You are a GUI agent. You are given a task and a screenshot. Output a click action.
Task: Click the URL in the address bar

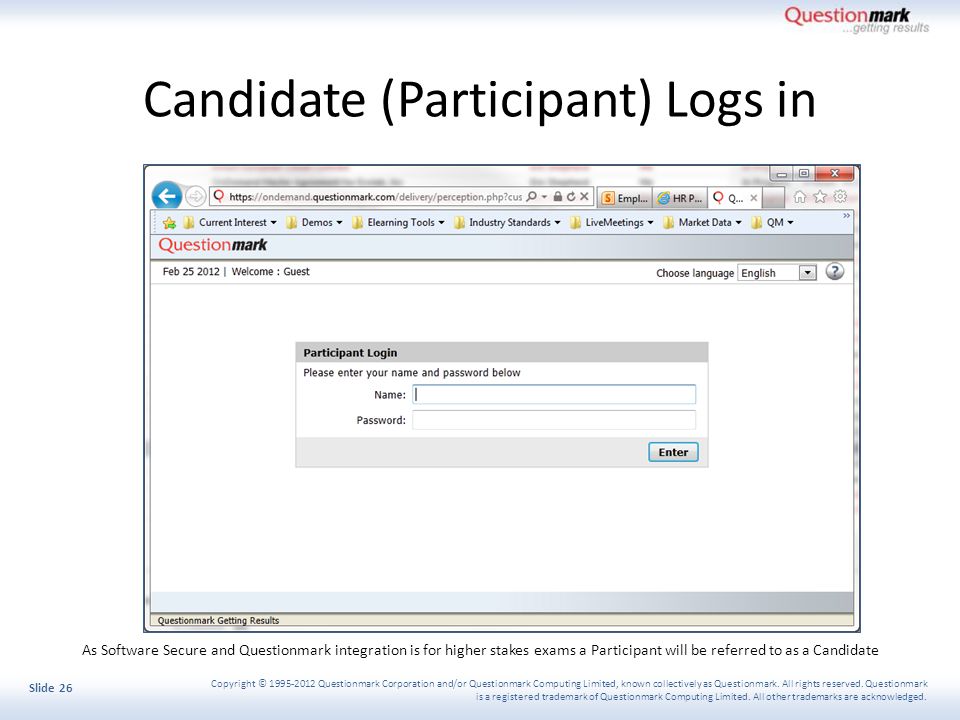coord(375,197)
